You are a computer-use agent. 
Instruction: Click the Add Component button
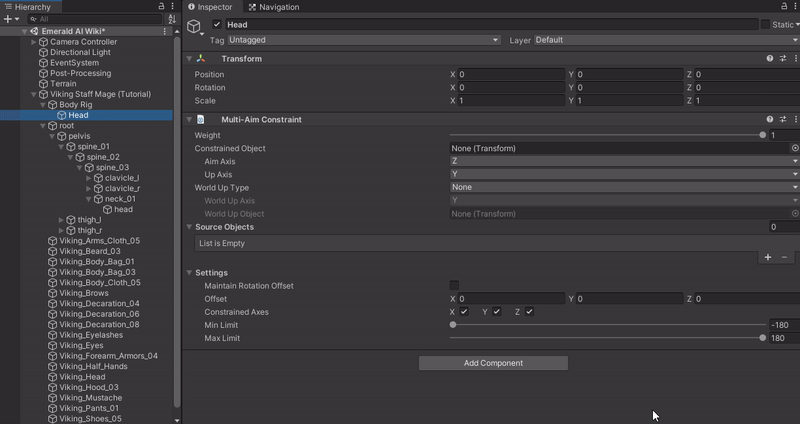[x=493, y=363]
